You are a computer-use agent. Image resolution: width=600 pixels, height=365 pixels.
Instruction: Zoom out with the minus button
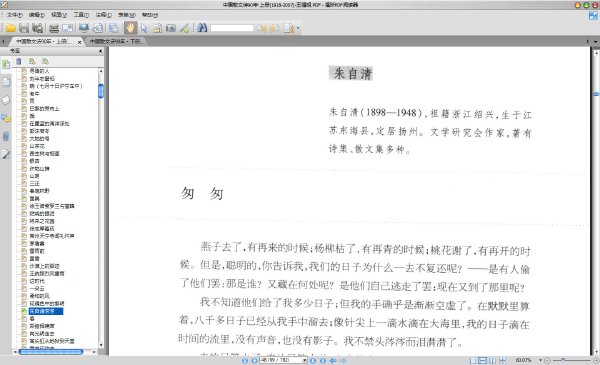coord(547,360)
